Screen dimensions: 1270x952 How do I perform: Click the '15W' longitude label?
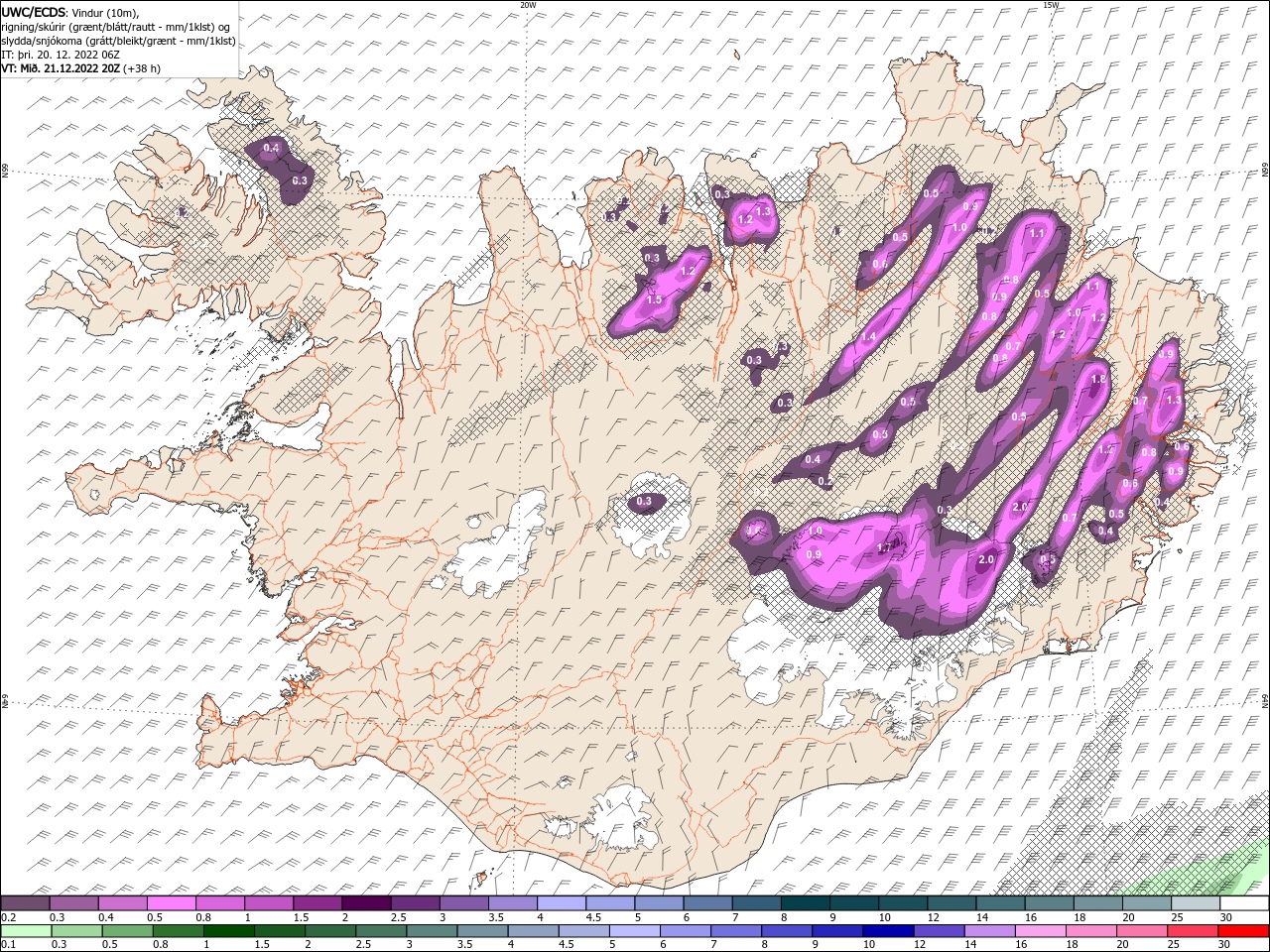coord(1051,5)
